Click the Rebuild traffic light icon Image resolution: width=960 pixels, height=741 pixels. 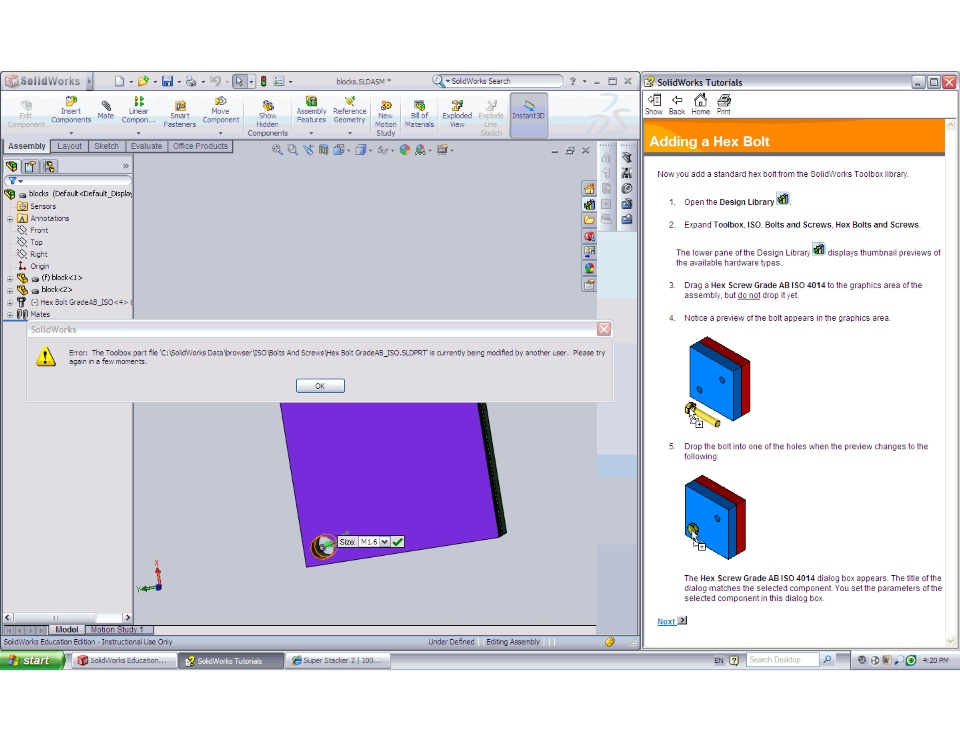tap(263, 81)
